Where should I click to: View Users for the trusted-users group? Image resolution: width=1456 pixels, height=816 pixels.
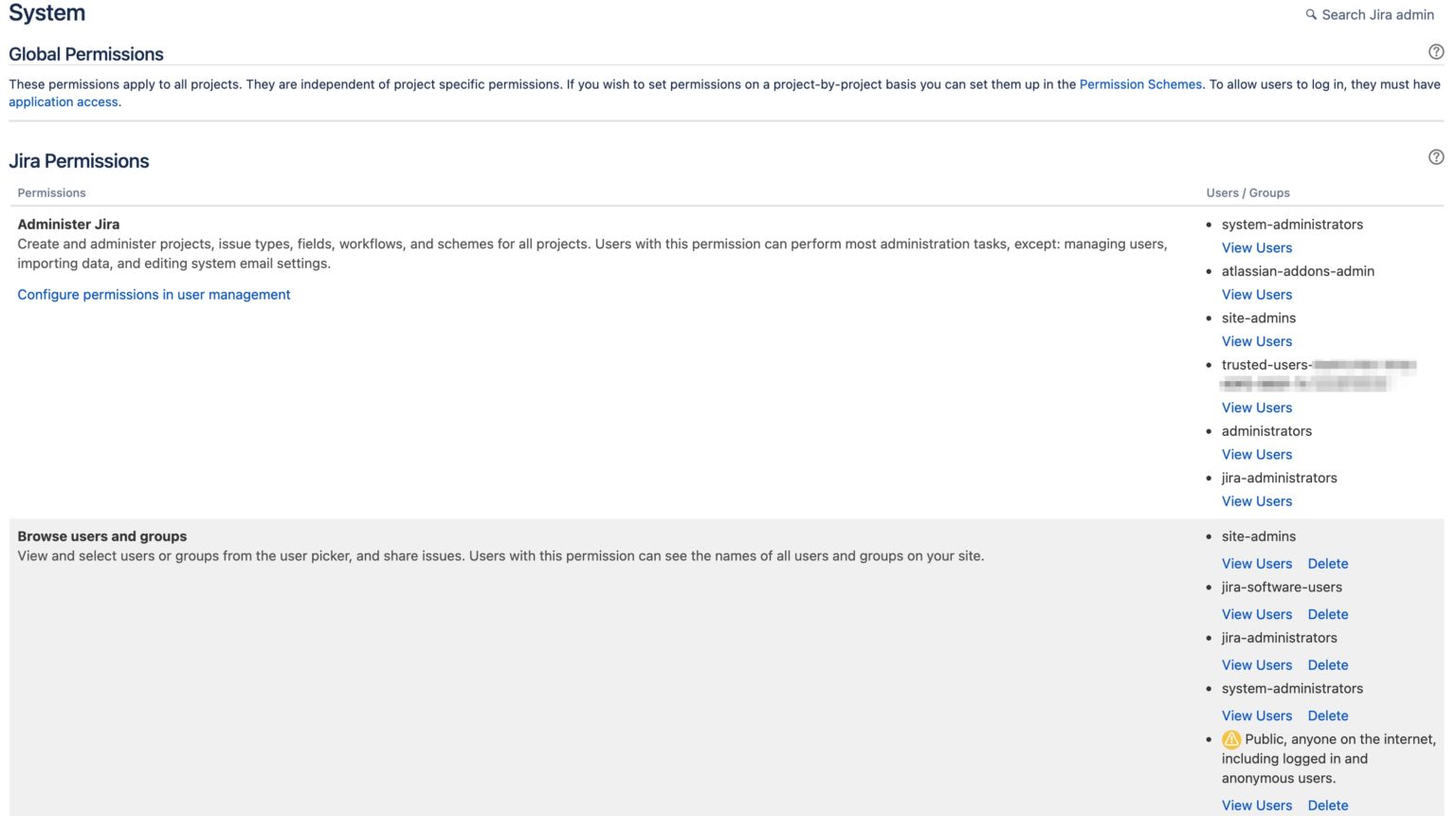tap(1257, 408)
